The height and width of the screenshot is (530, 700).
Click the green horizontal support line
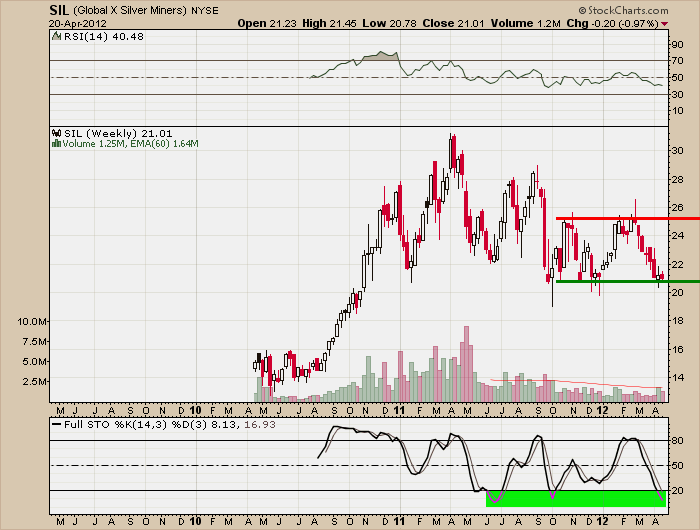[628, 281]
